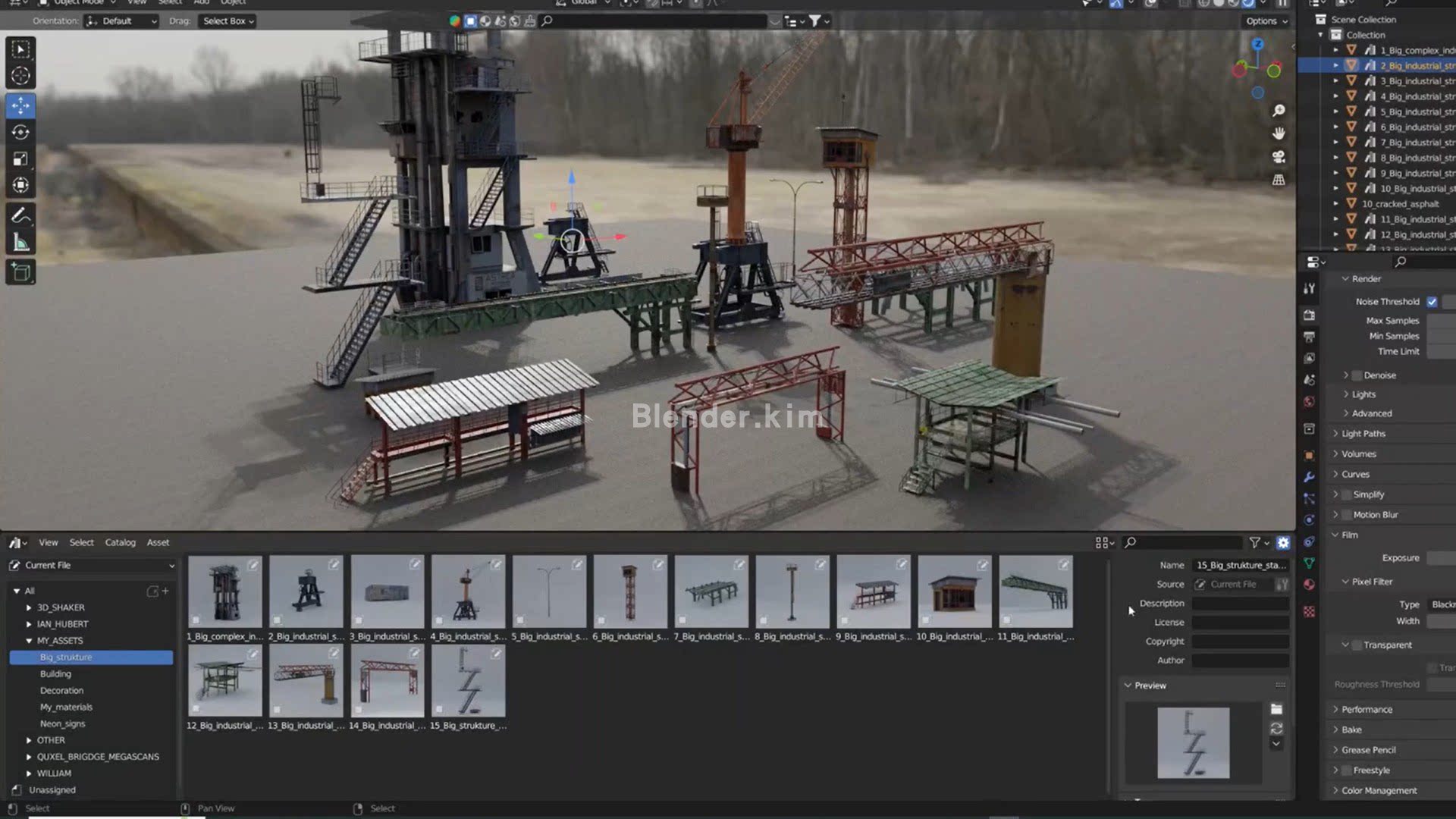Click the viewport zoom magnifier icon
The image size is (1456, 819).
[1279, 111]
